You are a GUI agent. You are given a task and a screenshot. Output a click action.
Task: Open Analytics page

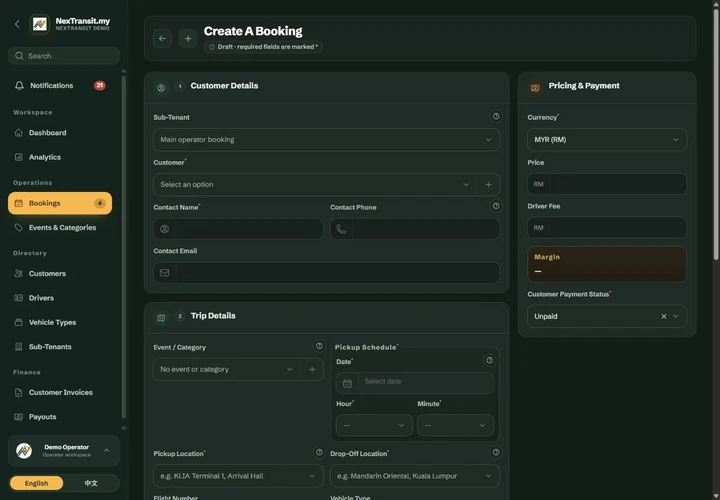coord(60,157)
